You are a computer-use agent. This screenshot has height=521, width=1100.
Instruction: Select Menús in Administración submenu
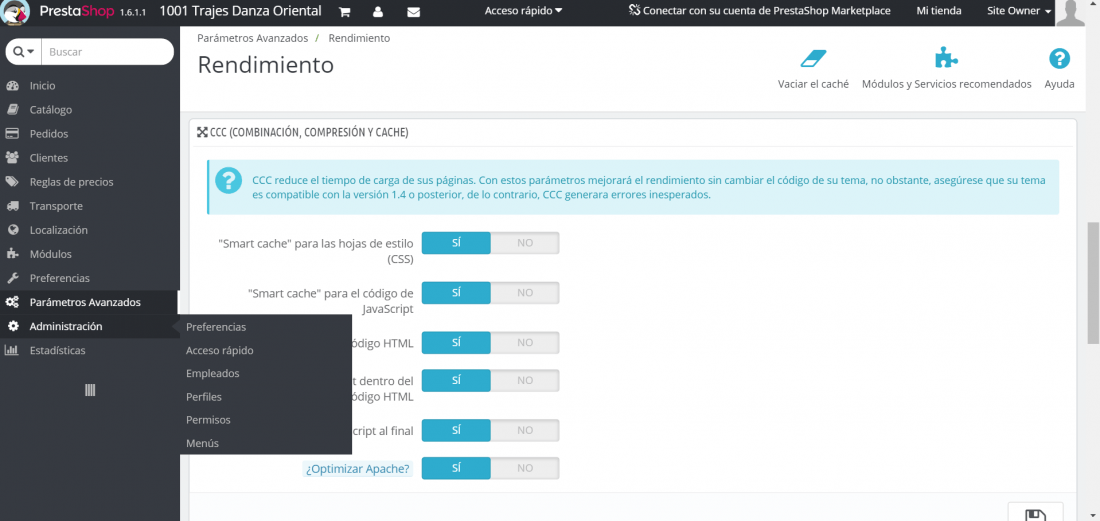202,442
